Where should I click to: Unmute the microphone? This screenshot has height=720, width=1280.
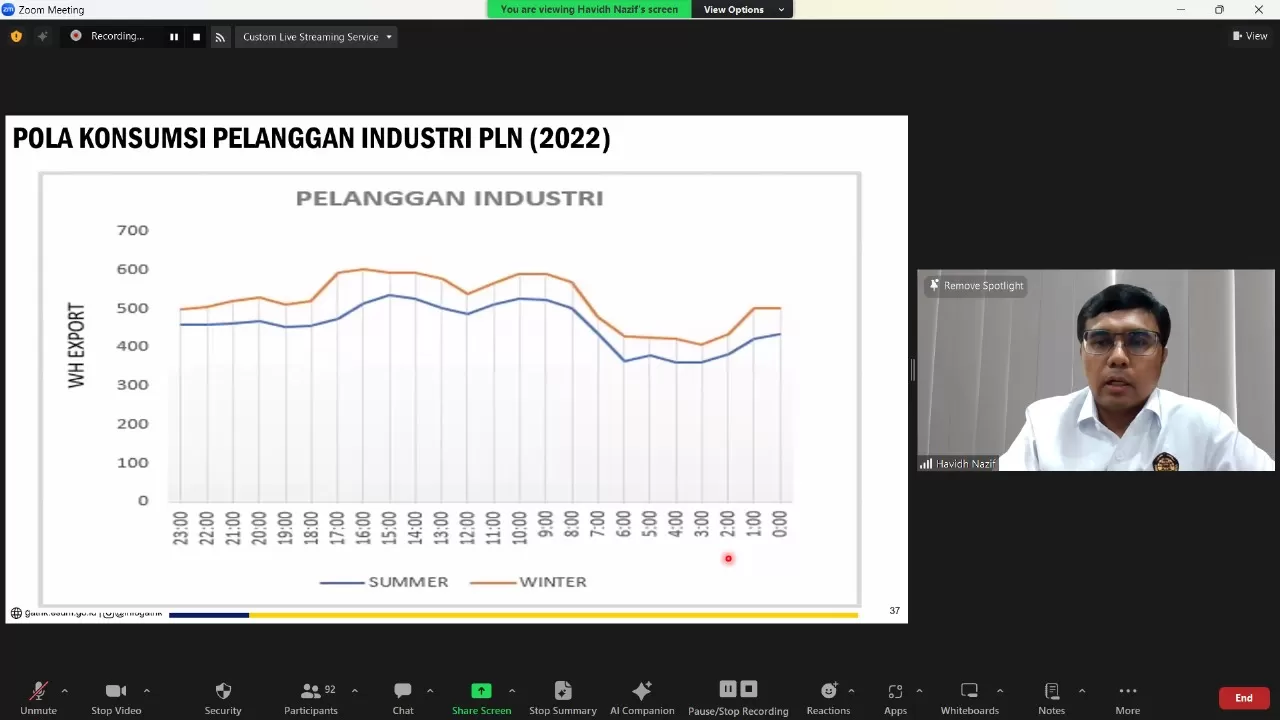pos(38,697)
